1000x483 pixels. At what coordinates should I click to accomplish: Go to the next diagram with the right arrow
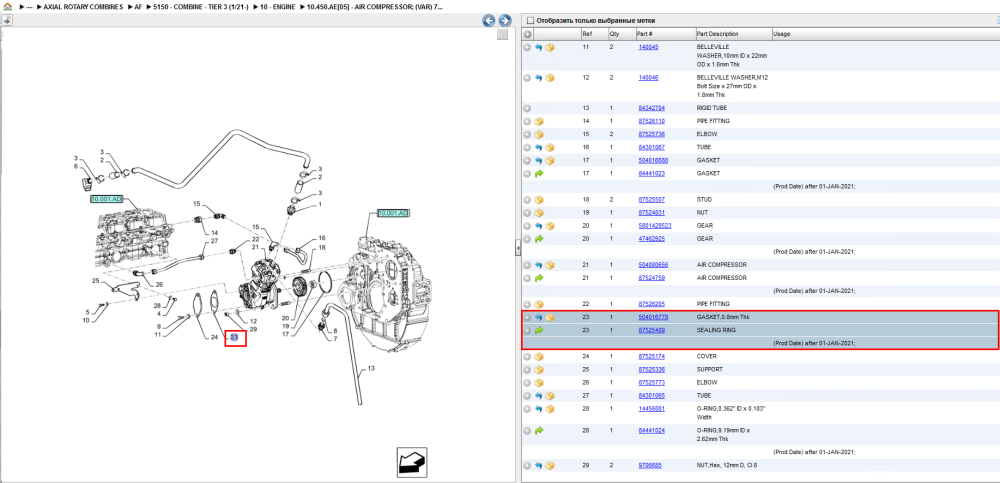[x=504, y=20]
